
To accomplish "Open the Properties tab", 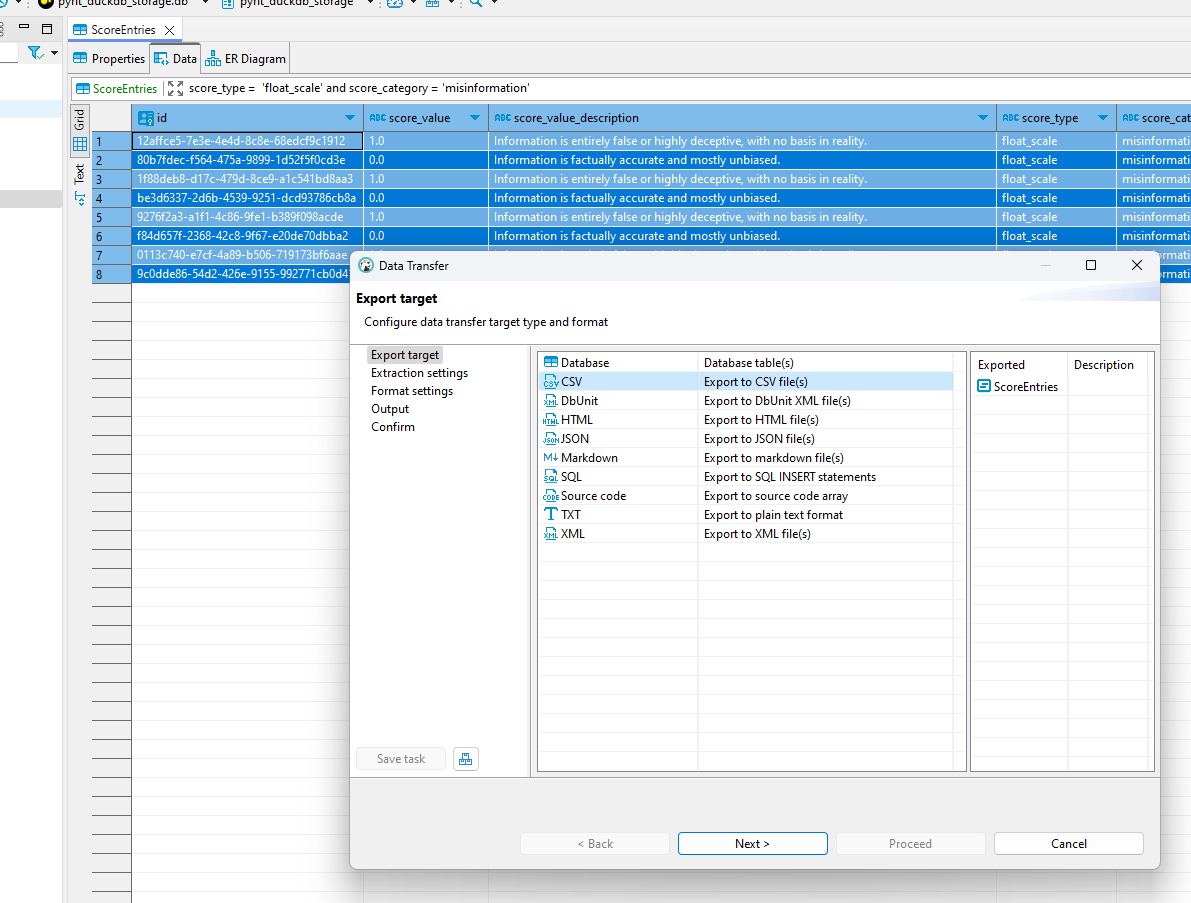I will click(109, 59).
